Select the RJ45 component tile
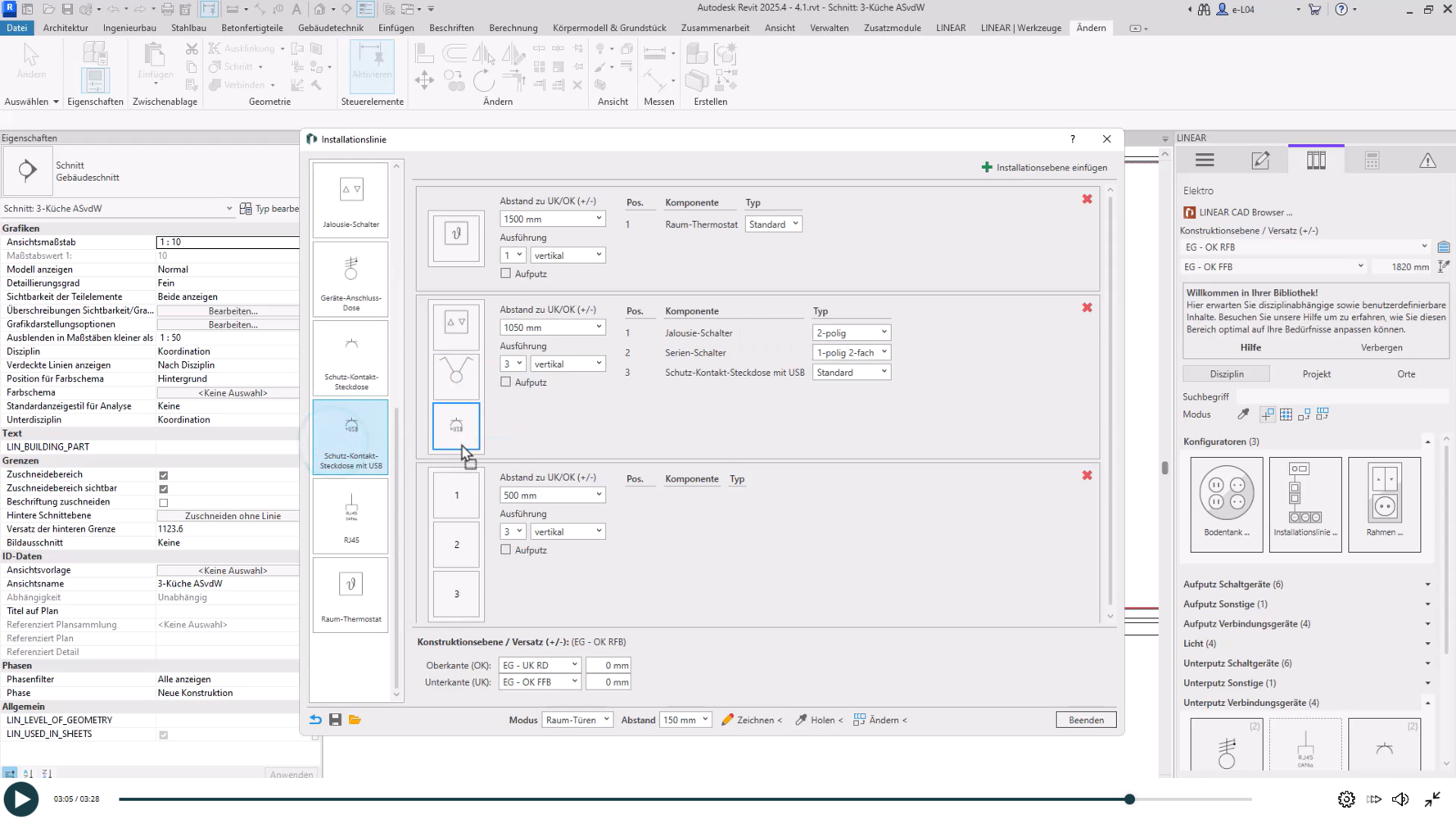Viewport: 1456px width, 819px height. pyautogui.click(x=350, y=515)
